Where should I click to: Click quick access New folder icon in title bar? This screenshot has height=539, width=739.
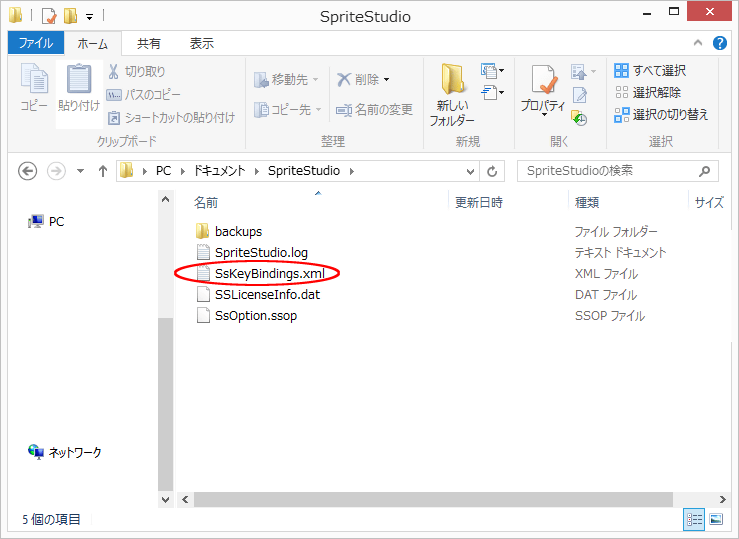pos(71,16)
